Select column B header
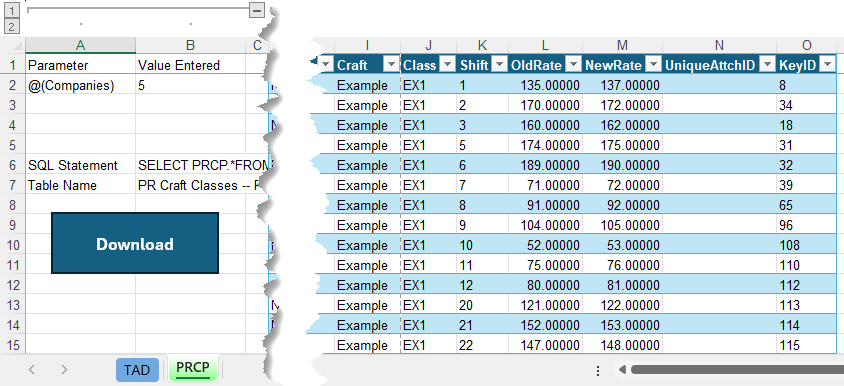Image resolution: width=844 pixels, height=386 pixels. pos(190,45)
